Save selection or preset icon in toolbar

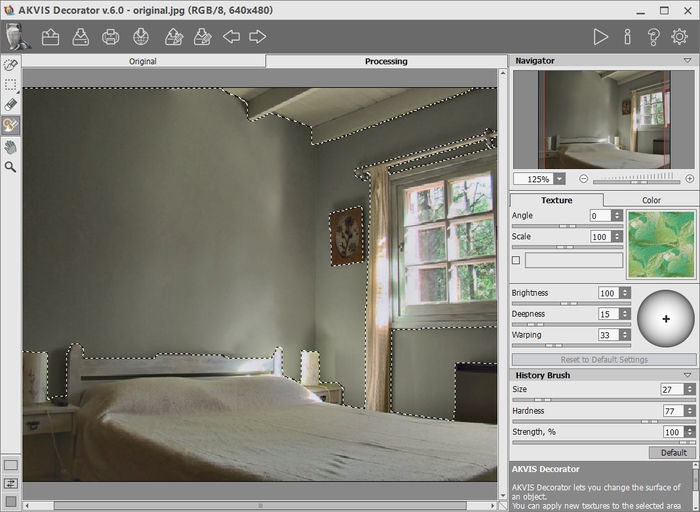coord(202,37)
